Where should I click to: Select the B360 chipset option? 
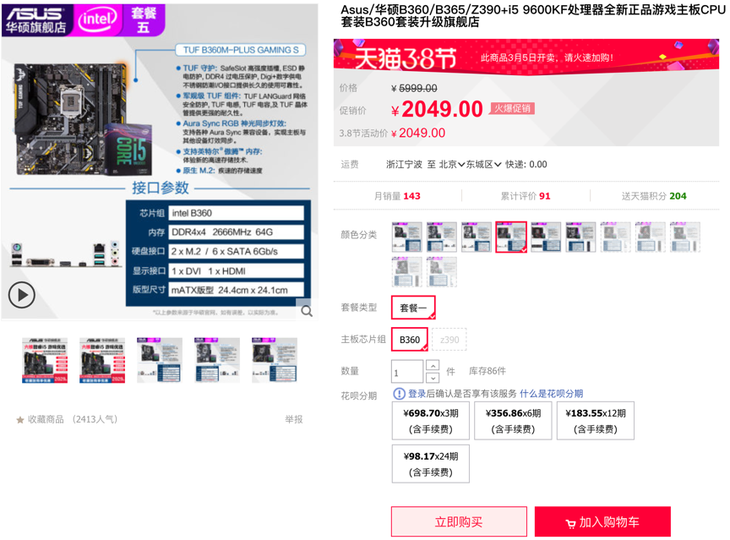pyautogui.click(x=410, y=339)
